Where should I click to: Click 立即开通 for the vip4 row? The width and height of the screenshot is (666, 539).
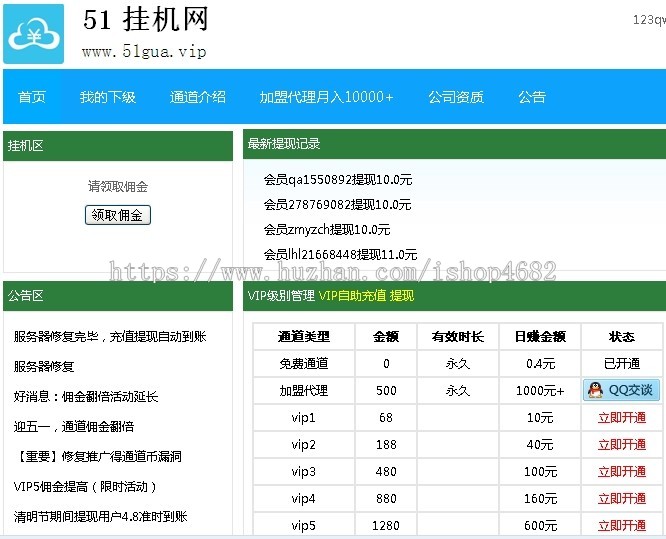621,499
